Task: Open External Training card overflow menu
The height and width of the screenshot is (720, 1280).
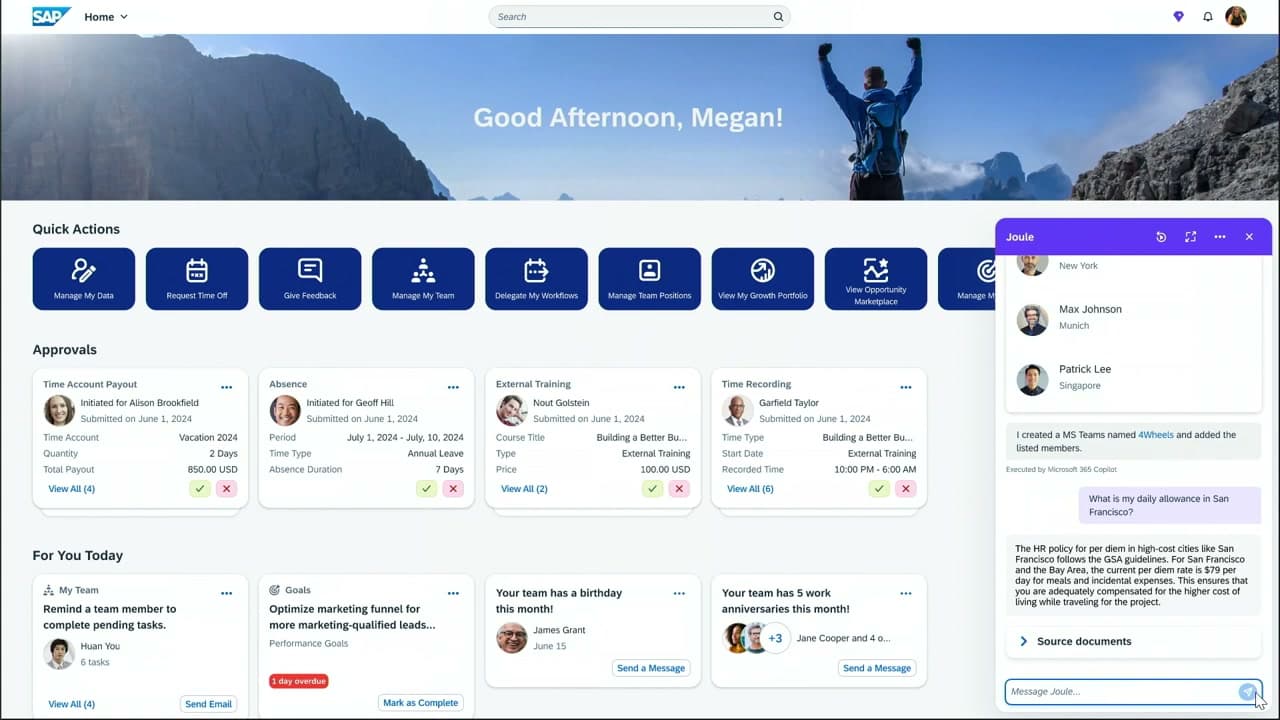Action: pos(679,387)
